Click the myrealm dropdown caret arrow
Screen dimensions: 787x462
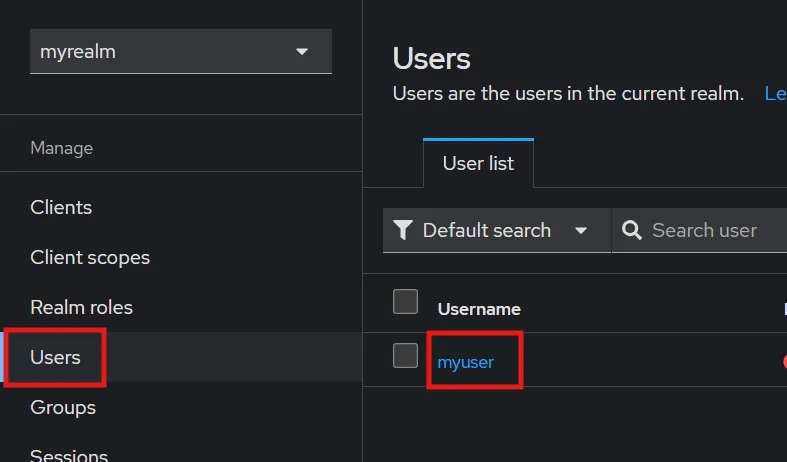pyautogui.click(x=302, y=52)
